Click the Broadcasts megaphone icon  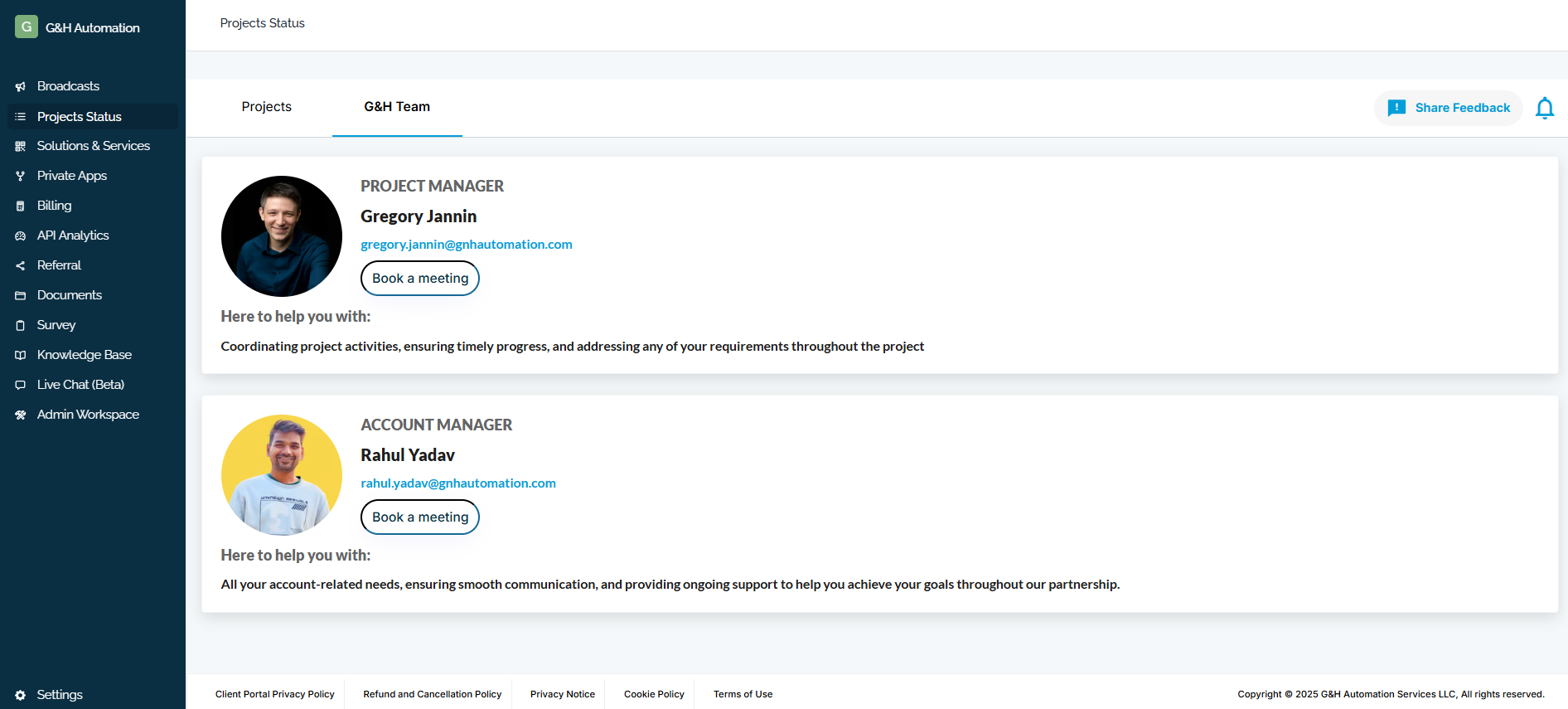tap(21, 87)
